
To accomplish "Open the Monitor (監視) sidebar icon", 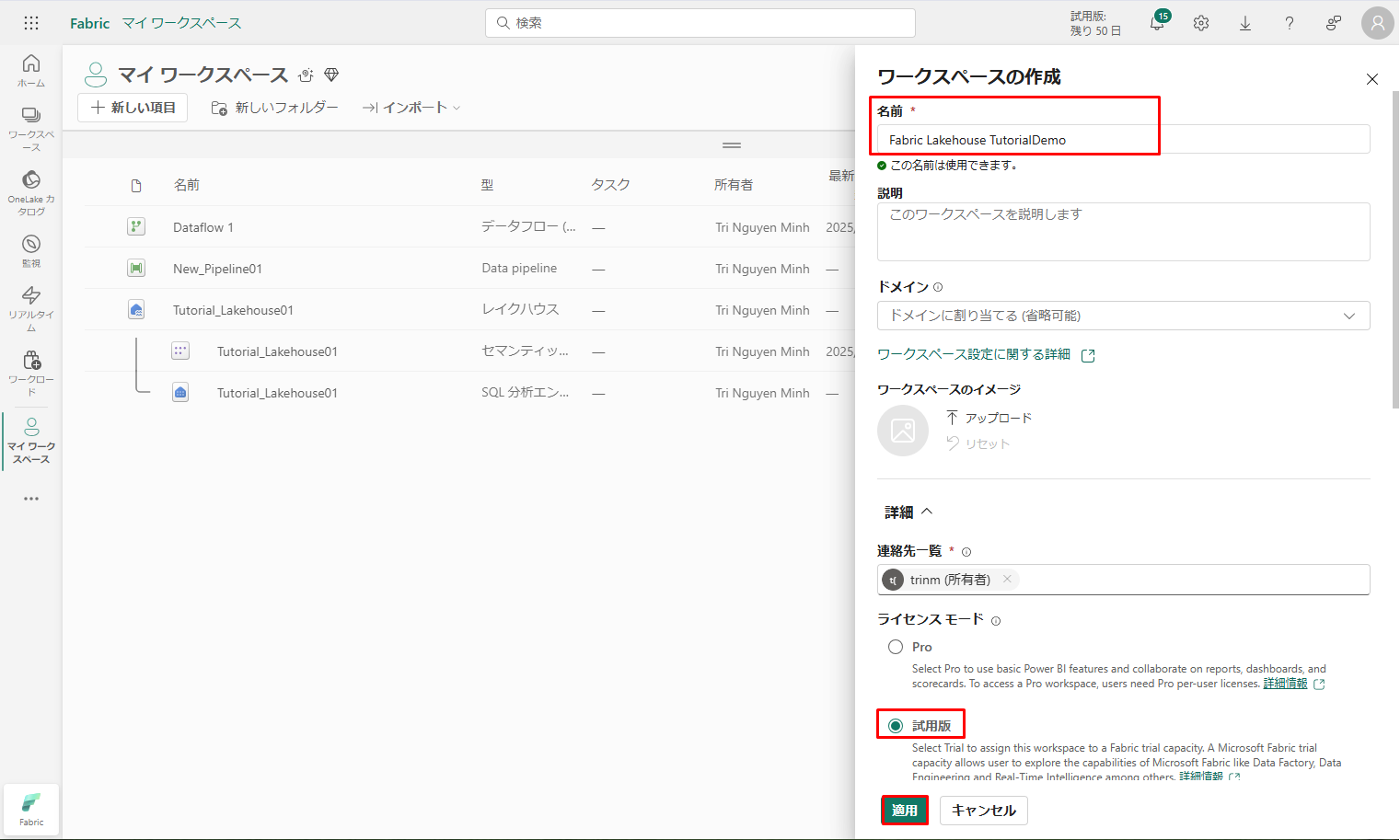I will [x=31, y=250].
